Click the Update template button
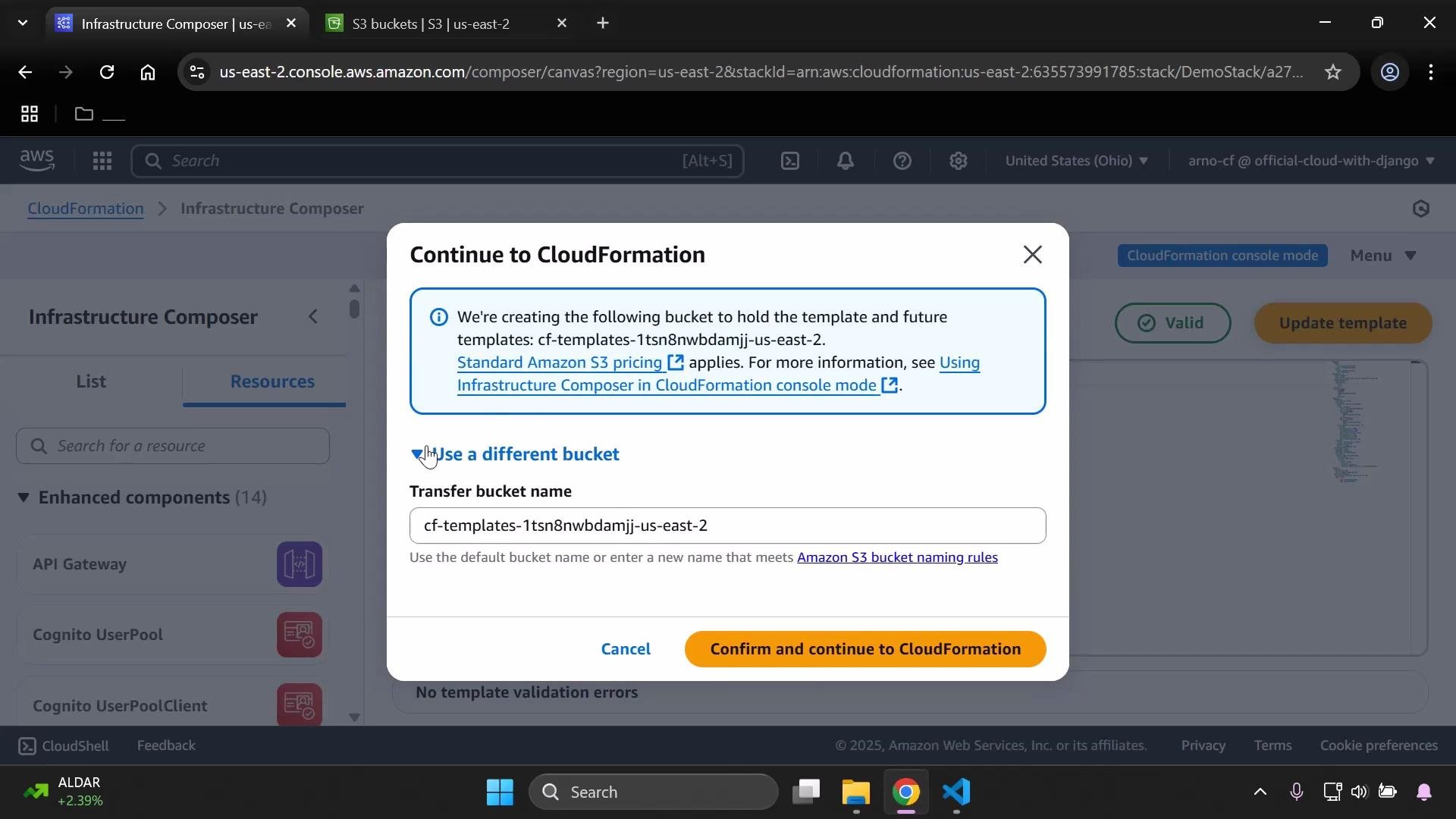The image size is (1456, 819). 1342,323
